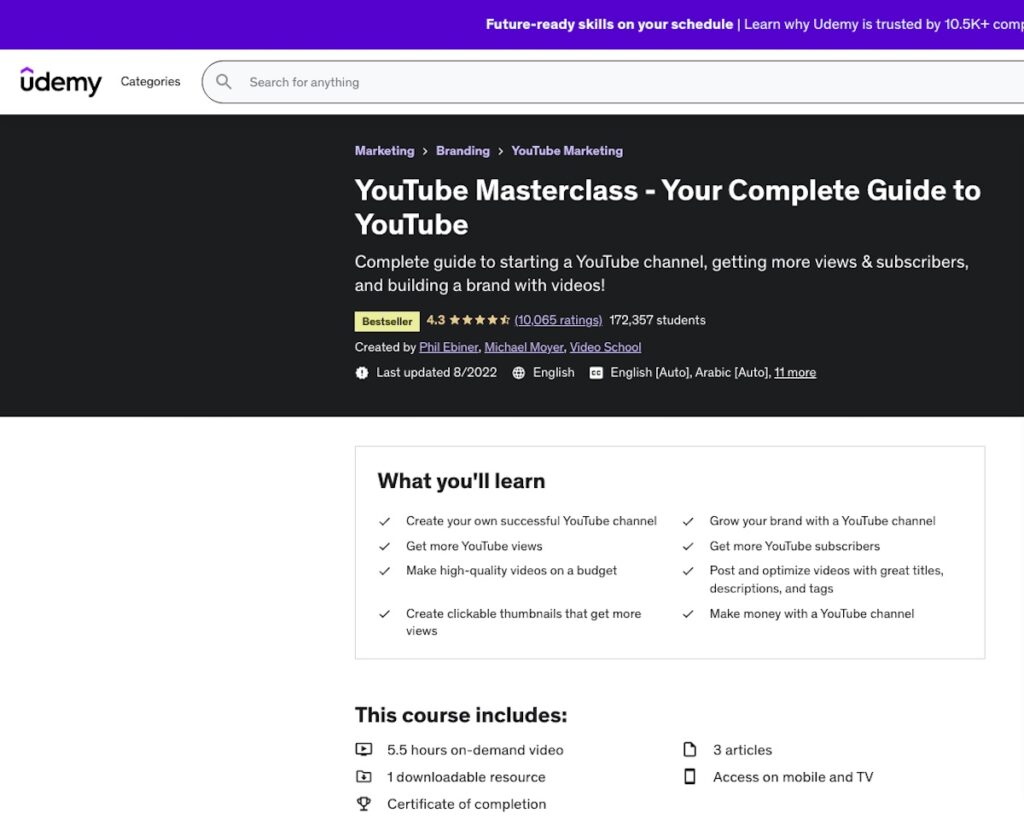This screenshot has height=825, width=1024.
Task: Click 3 articles text
Action: [743, 750]
